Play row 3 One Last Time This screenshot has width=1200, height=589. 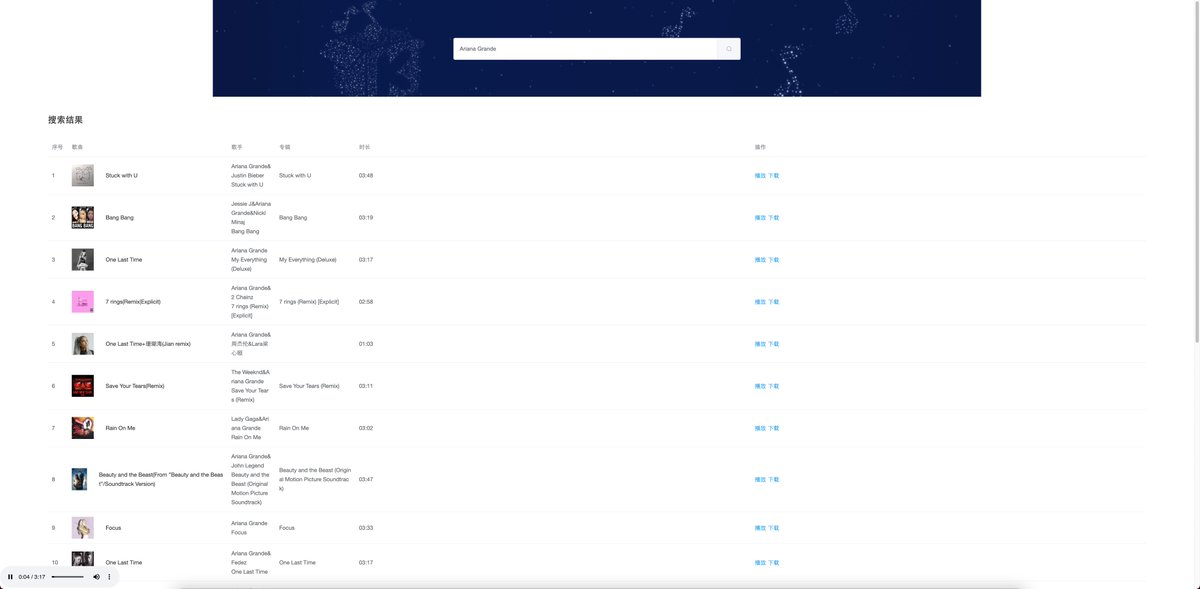[760, 259]
